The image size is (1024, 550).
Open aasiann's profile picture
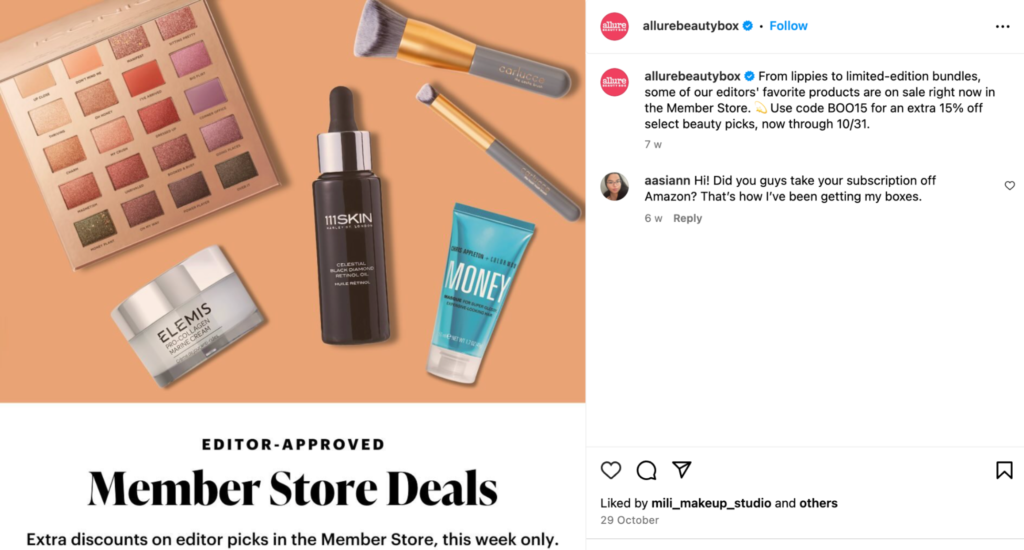[615, 187]
